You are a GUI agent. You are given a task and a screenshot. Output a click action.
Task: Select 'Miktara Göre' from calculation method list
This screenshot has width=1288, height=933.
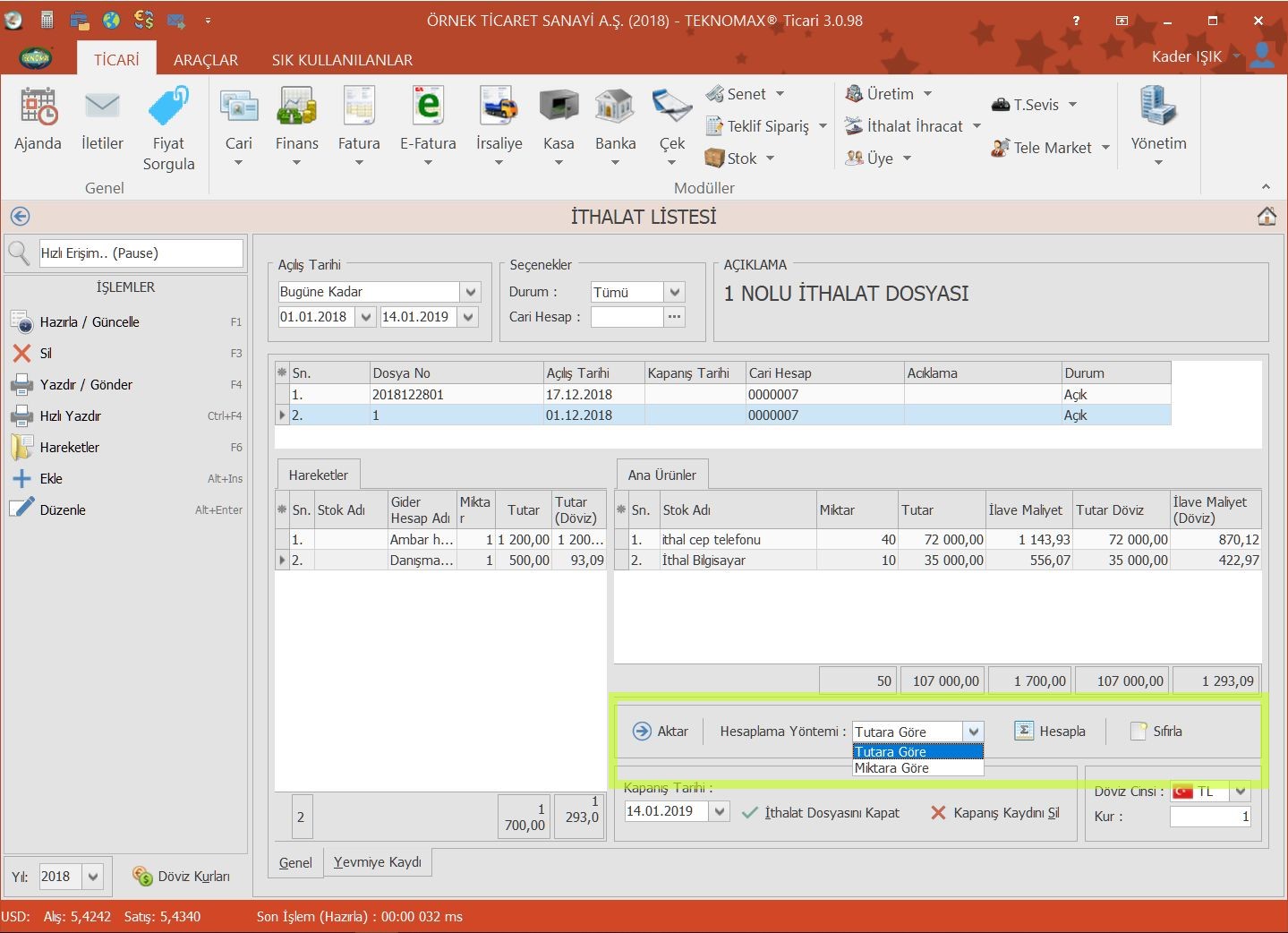(891, 768)
